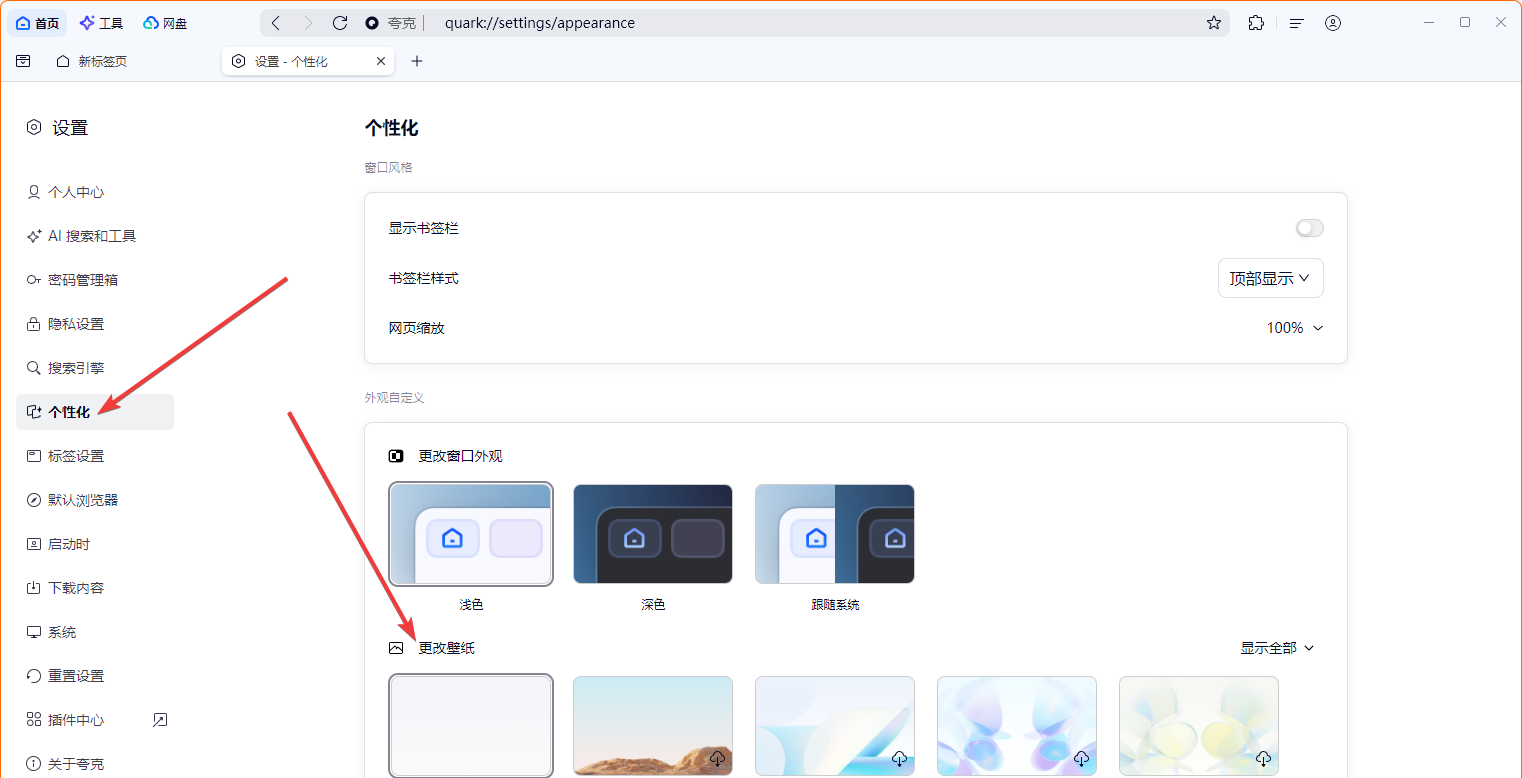1522x778 pixels.
Task: Download the desert wallpaper via cloud icon
Action: pos(718,759)
